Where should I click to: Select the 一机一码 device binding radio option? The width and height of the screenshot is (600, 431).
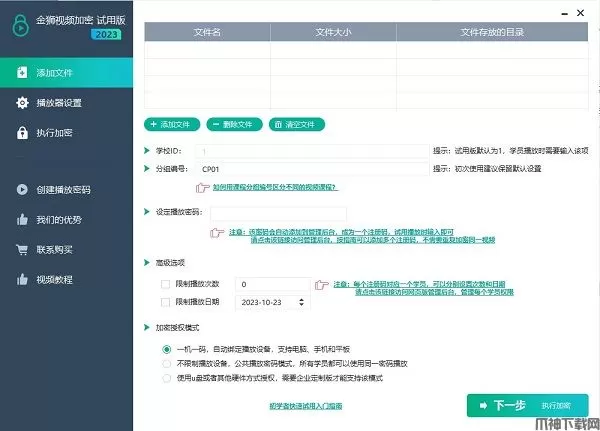pyautogui.click(x=166, y=349)
